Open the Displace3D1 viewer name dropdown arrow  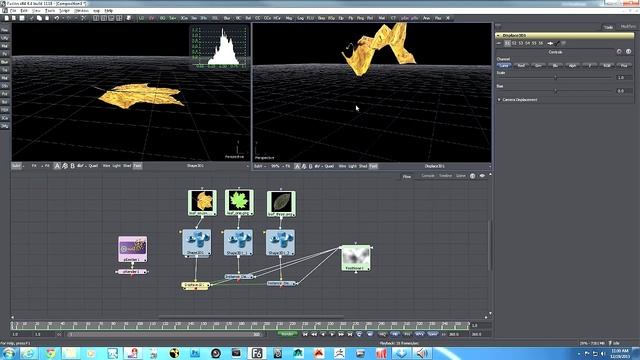click(489, 166)
